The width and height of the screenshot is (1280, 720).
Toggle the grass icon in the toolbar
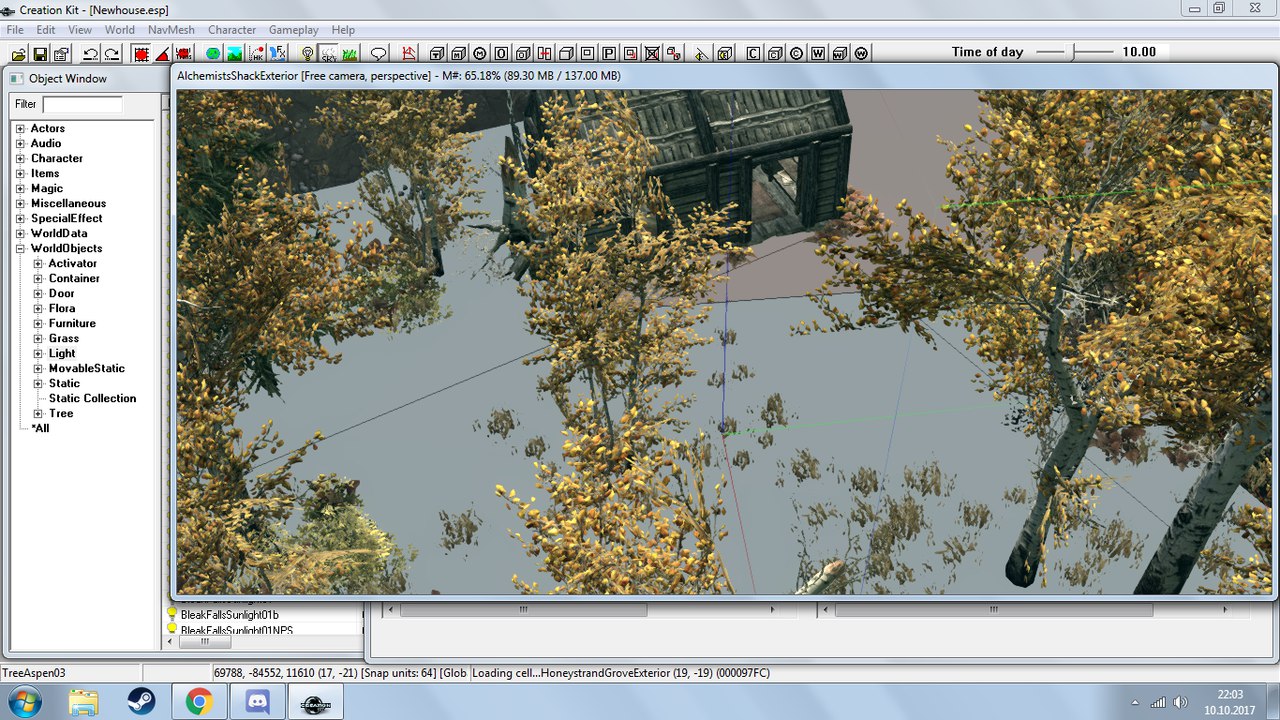[350, 53]
